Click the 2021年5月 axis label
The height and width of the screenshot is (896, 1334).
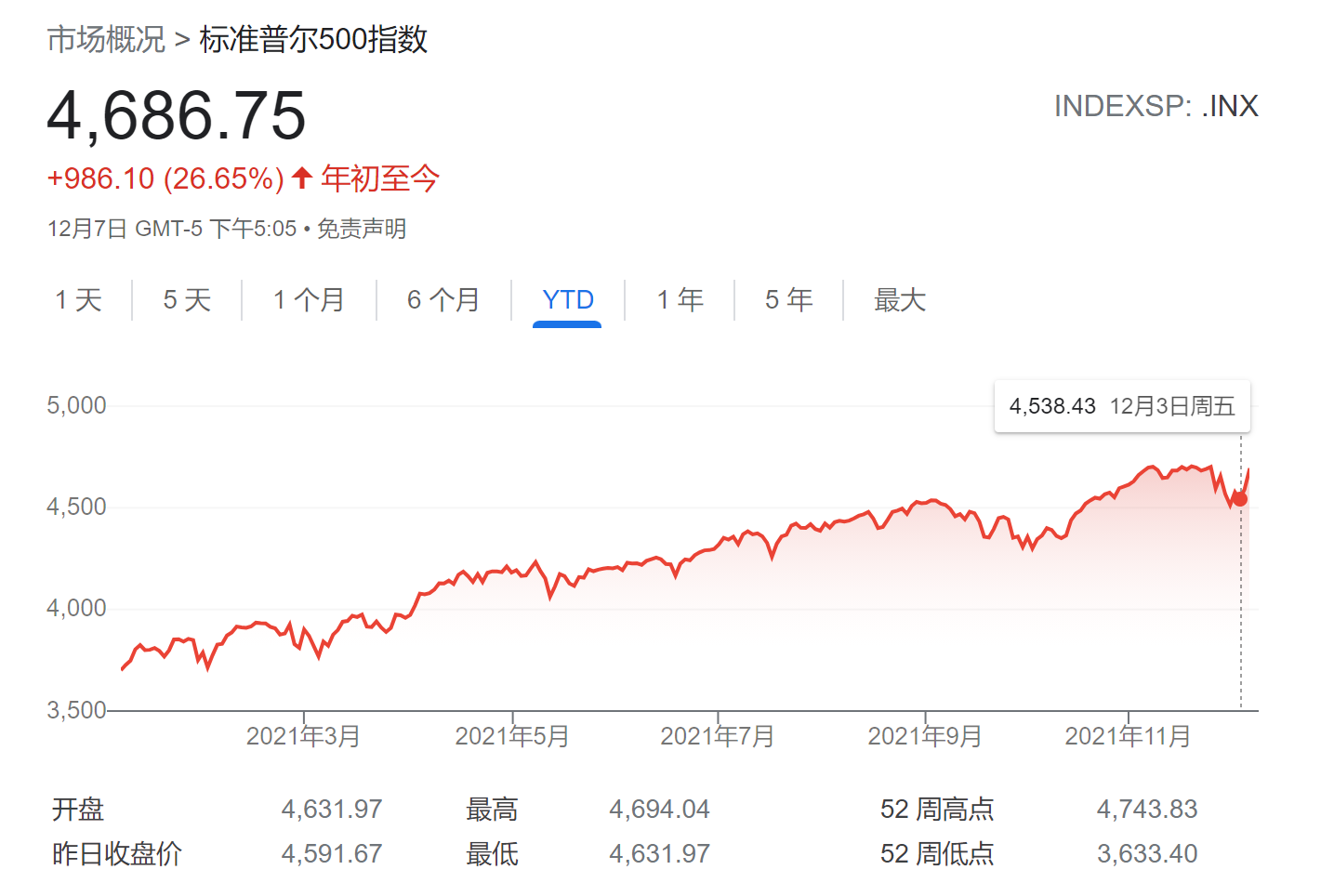click(512, 736)
